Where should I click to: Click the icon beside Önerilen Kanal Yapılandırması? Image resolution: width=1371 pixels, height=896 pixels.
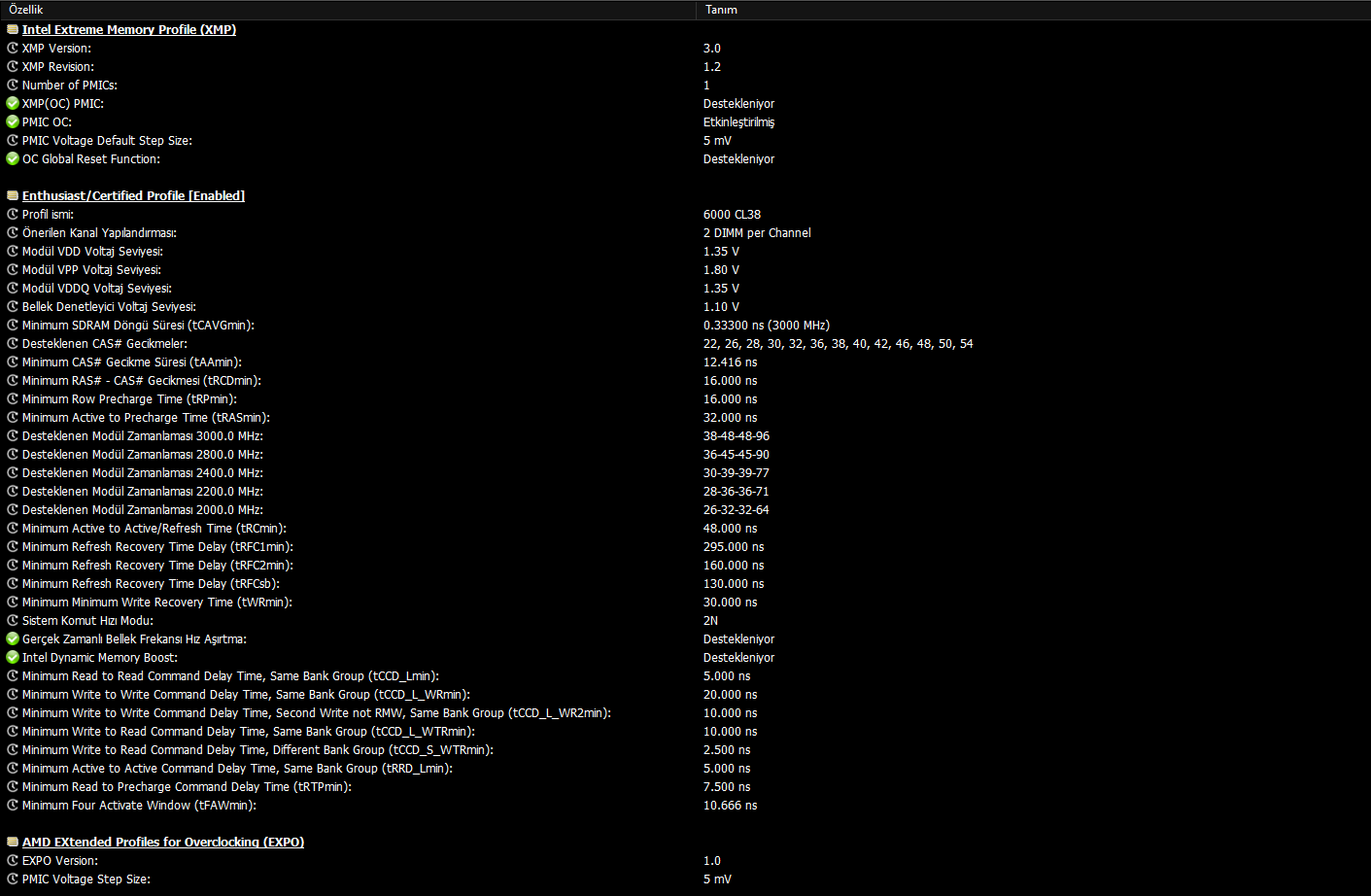click(13, 233)
